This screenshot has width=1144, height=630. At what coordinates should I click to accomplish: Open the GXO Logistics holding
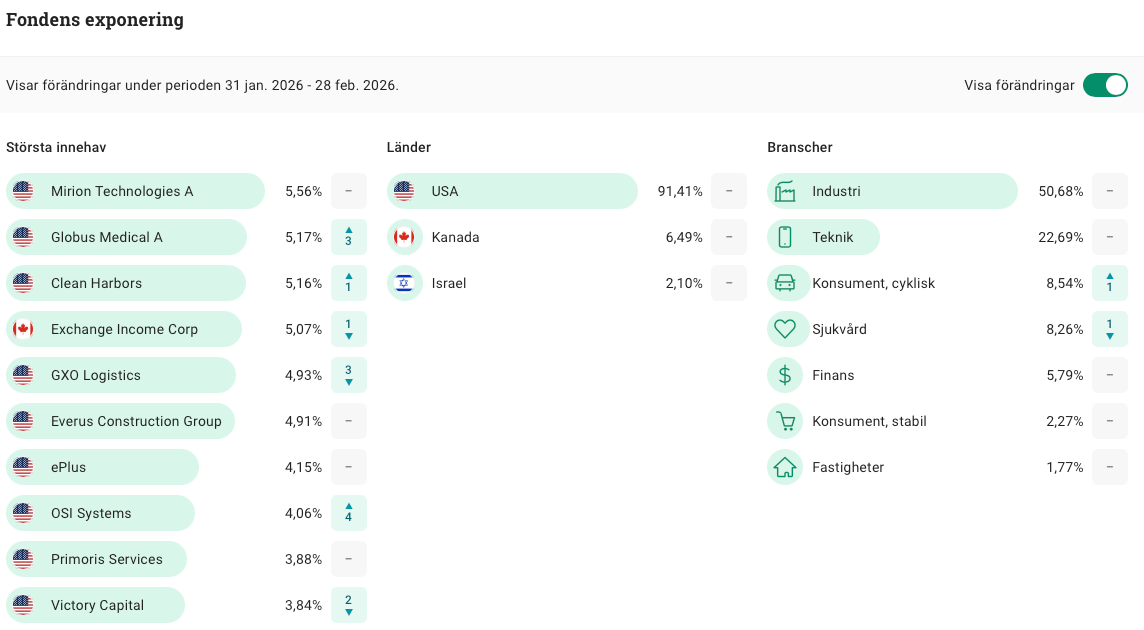[96, 375]
